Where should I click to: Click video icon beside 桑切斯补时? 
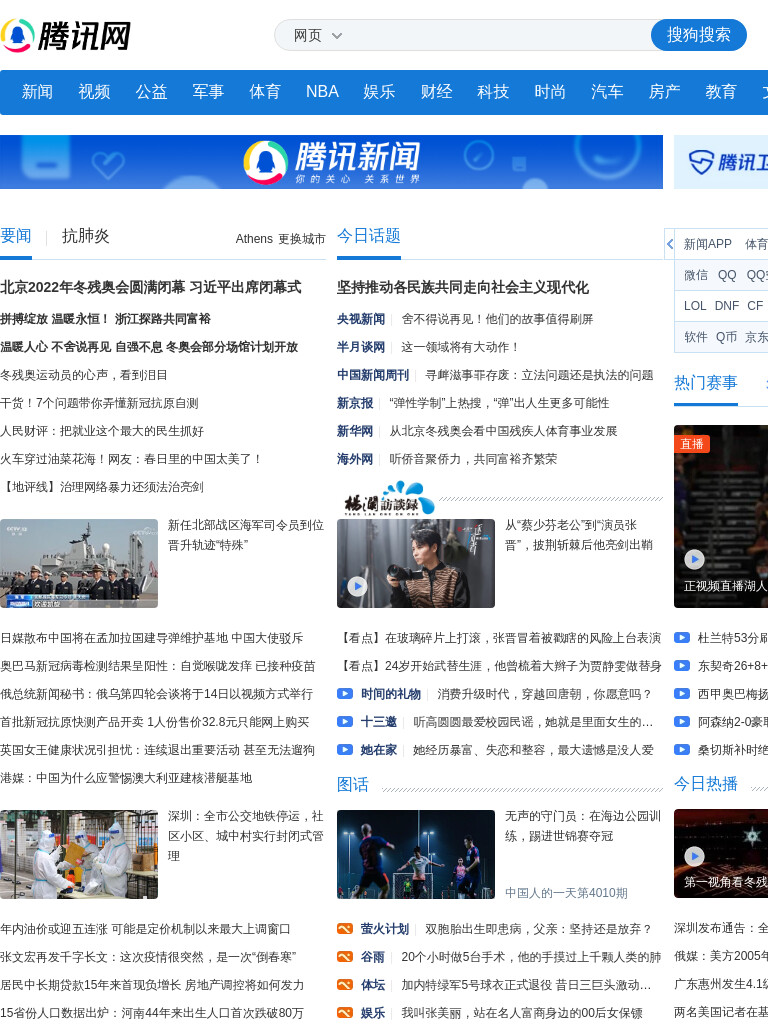coord(682,750)
